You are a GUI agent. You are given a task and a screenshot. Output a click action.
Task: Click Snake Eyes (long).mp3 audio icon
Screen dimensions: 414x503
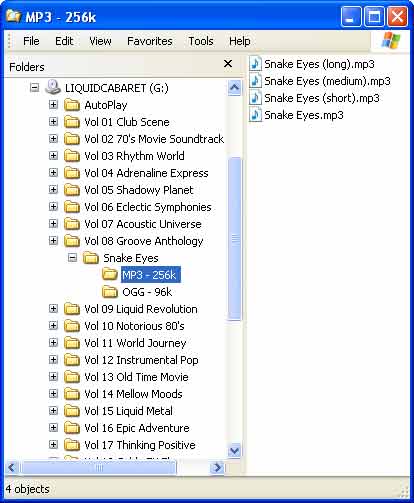point(256,63)
